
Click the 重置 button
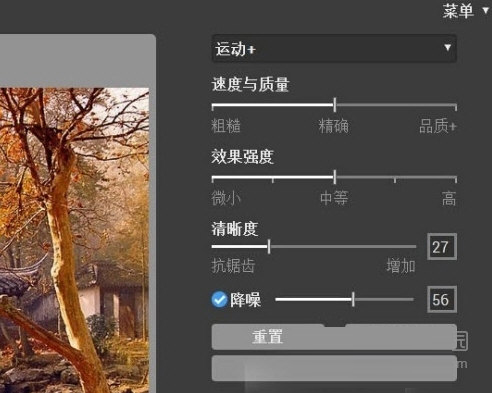point(334,337)
